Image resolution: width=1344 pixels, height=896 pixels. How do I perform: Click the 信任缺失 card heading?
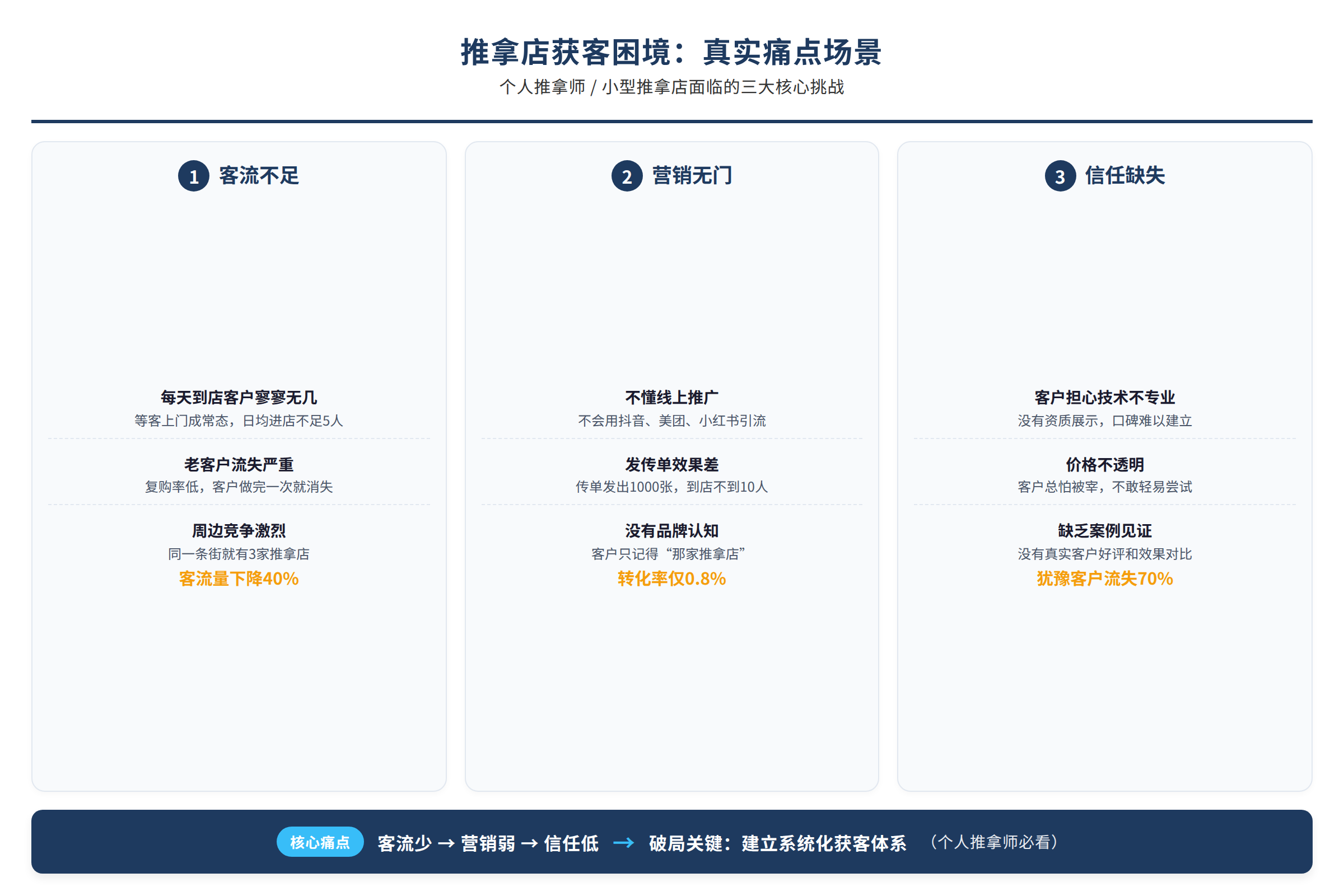pyautogui.click(x=1125, y=175)
